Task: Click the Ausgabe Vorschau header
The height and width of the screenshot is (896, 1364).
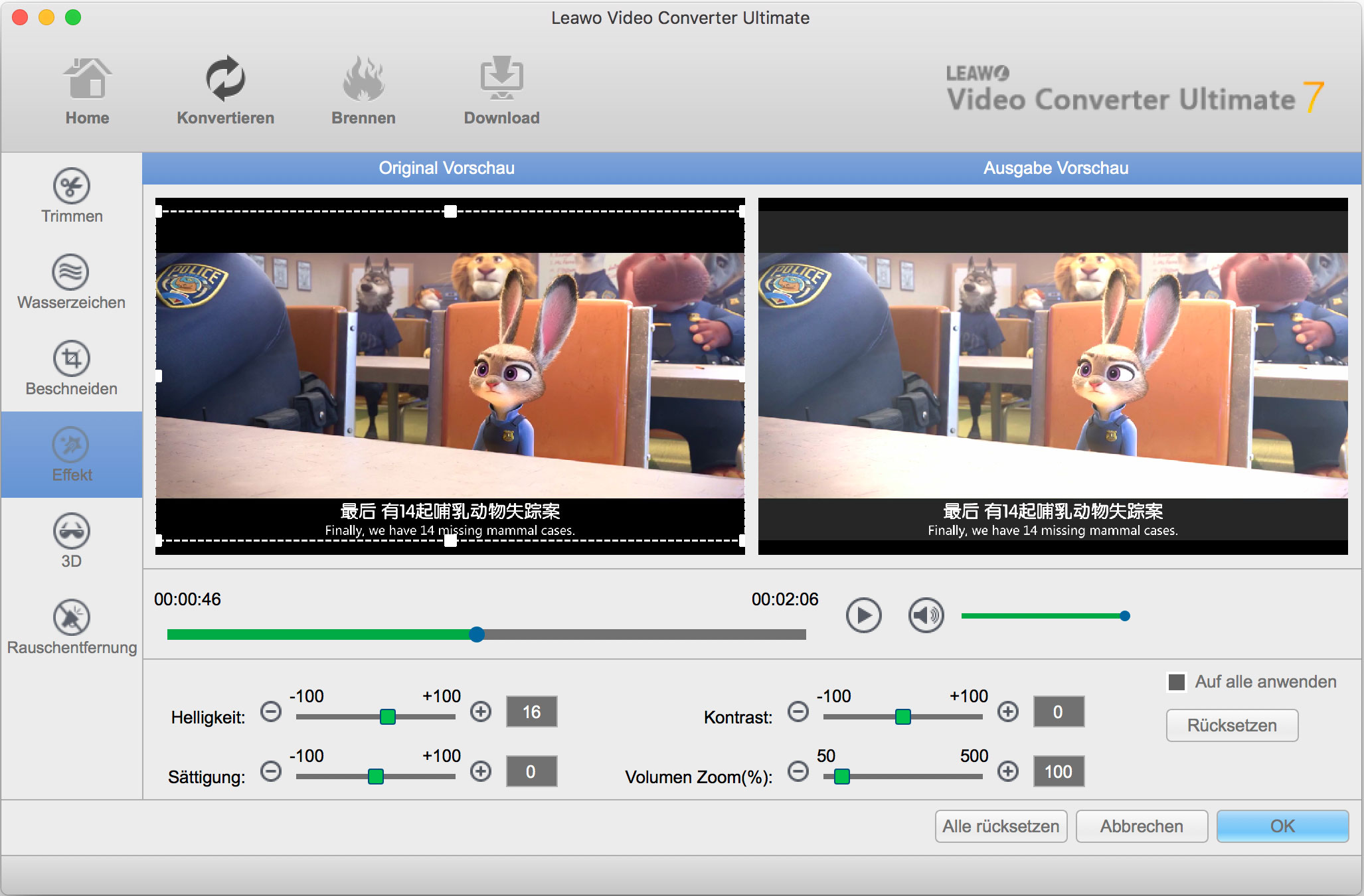Action: (x=1056, y=168)
